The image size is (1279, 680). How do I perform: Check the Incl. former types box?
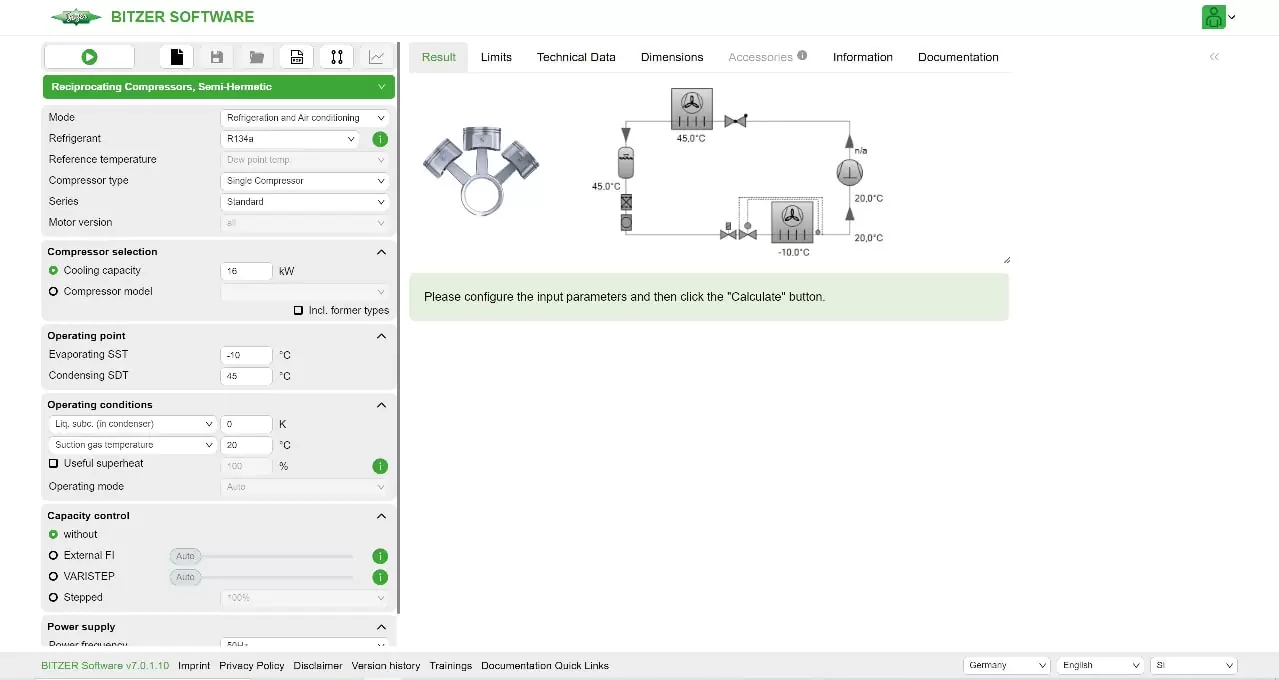point(298,310)
